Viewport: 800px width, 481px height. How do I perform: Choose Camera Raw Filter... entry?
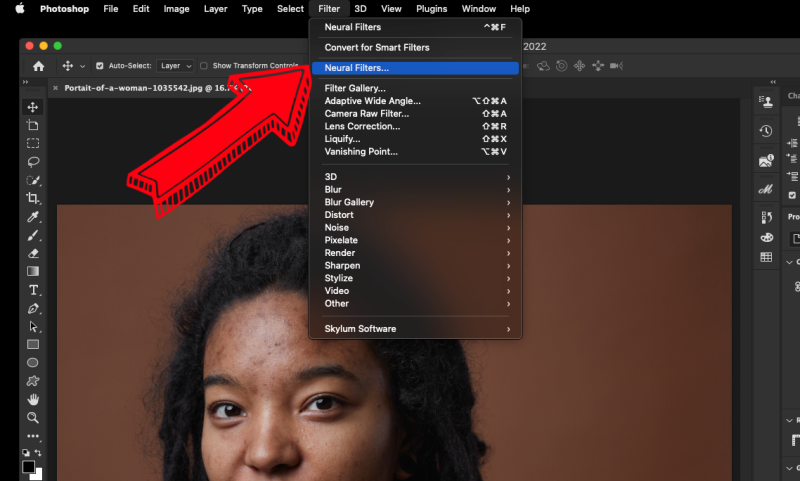click(416, 114)
